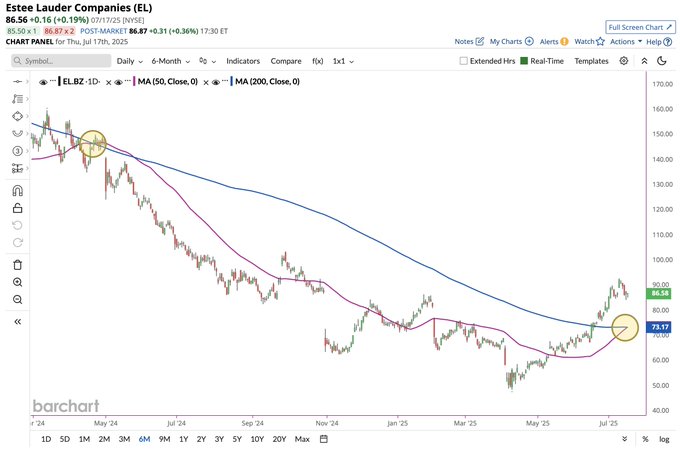Click the Symbol search field
The height and width of the screenshot is (451, 680).
click(61, 61)
